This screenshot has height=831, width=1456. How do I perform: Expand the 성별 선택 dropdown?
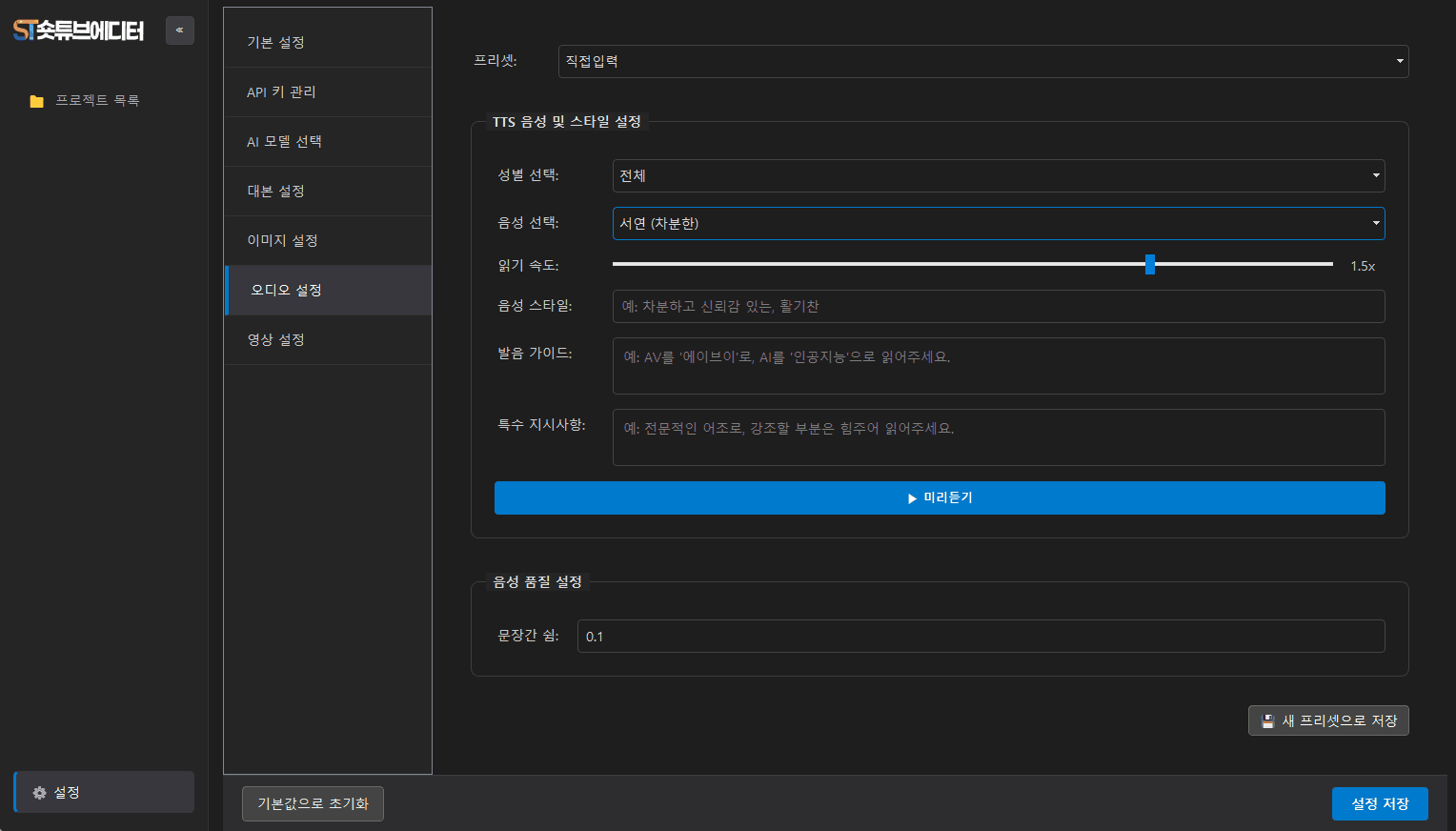click(x=998, y=175)
